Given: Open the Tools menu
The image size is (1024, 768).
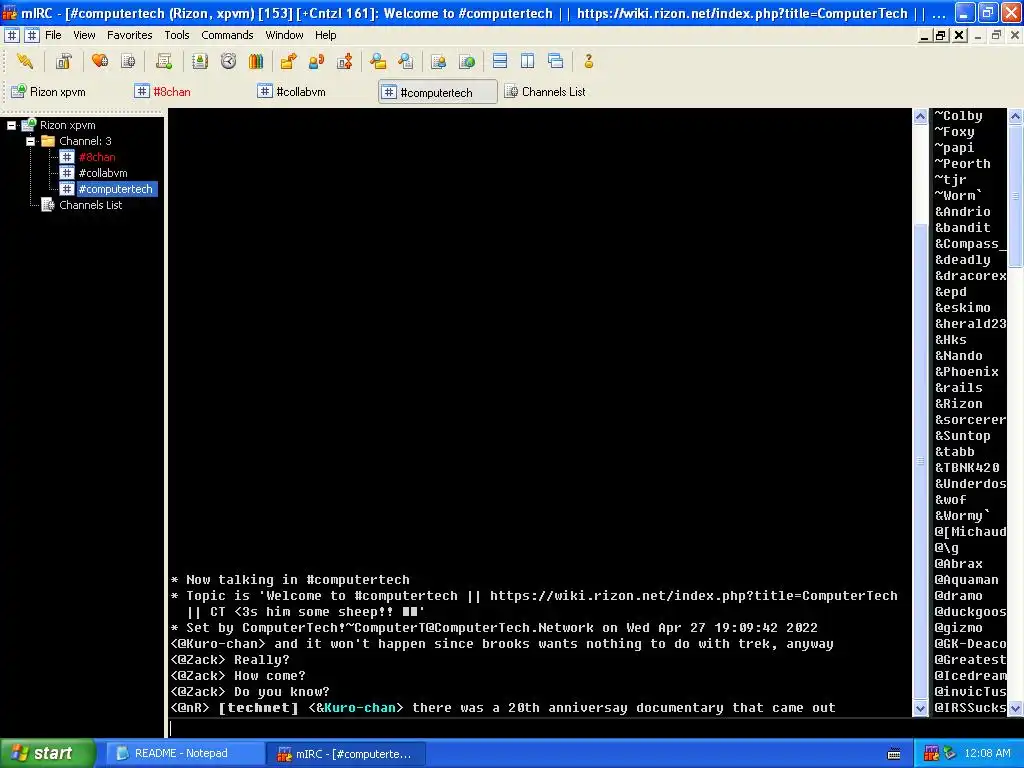Looking at the screenshot, I should pos(176,35).
